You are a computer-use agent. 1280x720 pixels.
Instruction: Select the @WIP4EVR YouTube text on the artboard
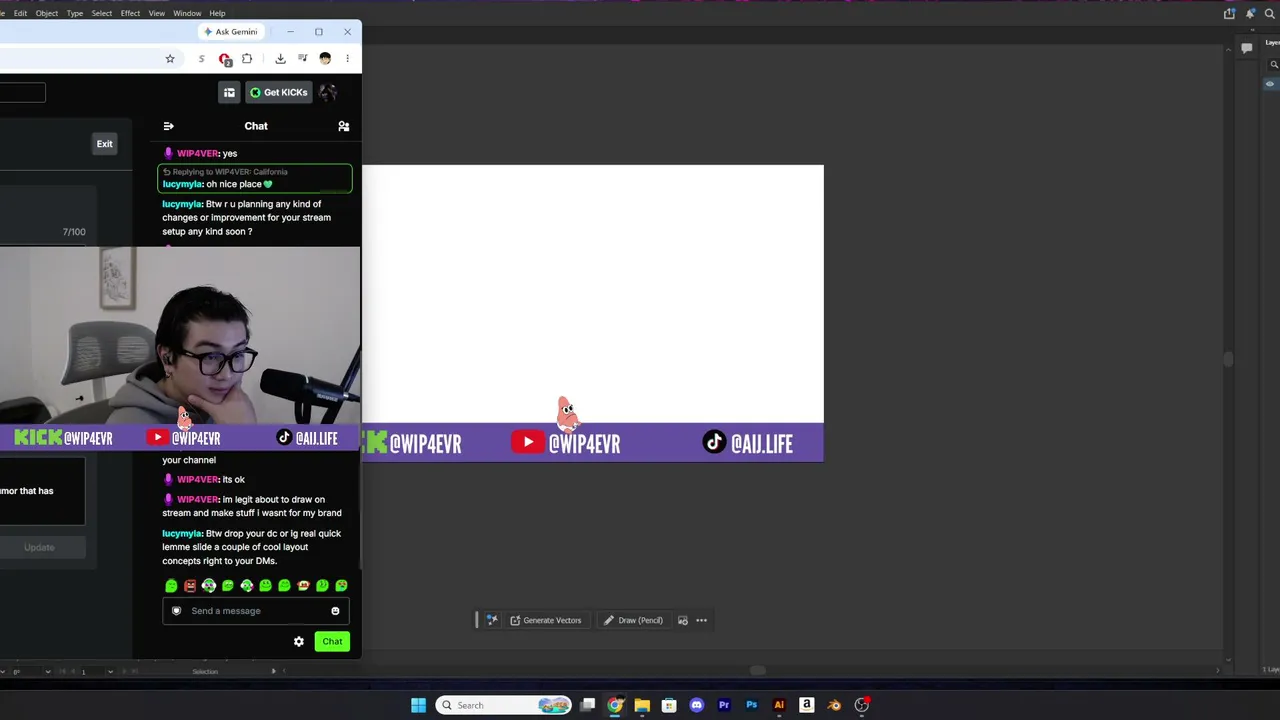click(x=585, y=444)
